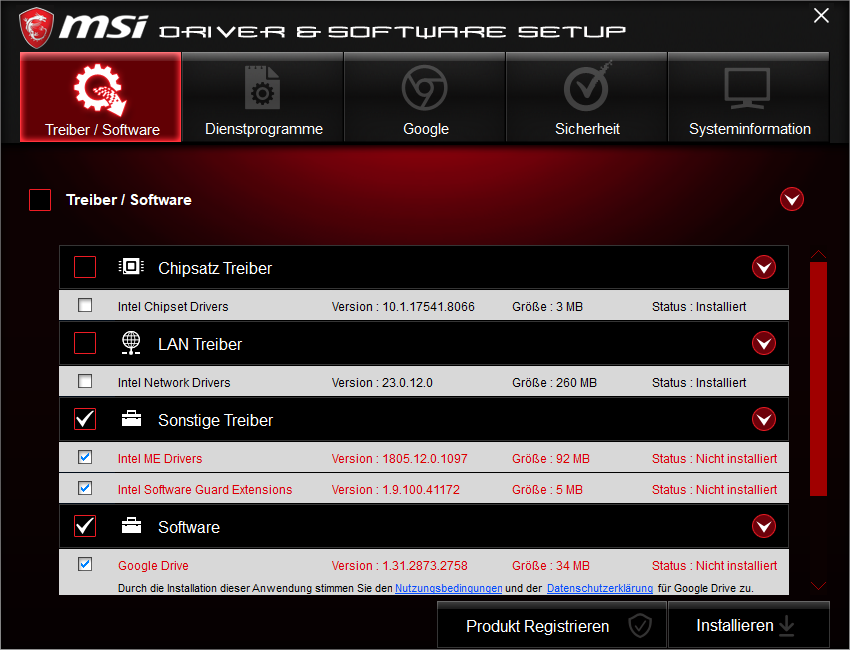Click the red vertical scrollbar thumb
Image resolution: width=850 pixels, height=650 pixels.
click(818, 379)
